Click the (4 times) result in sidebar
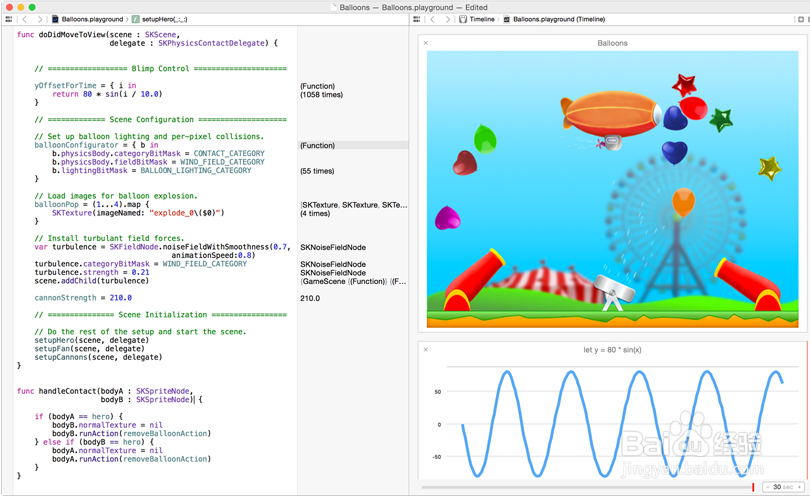 click(x=315, y=213)
